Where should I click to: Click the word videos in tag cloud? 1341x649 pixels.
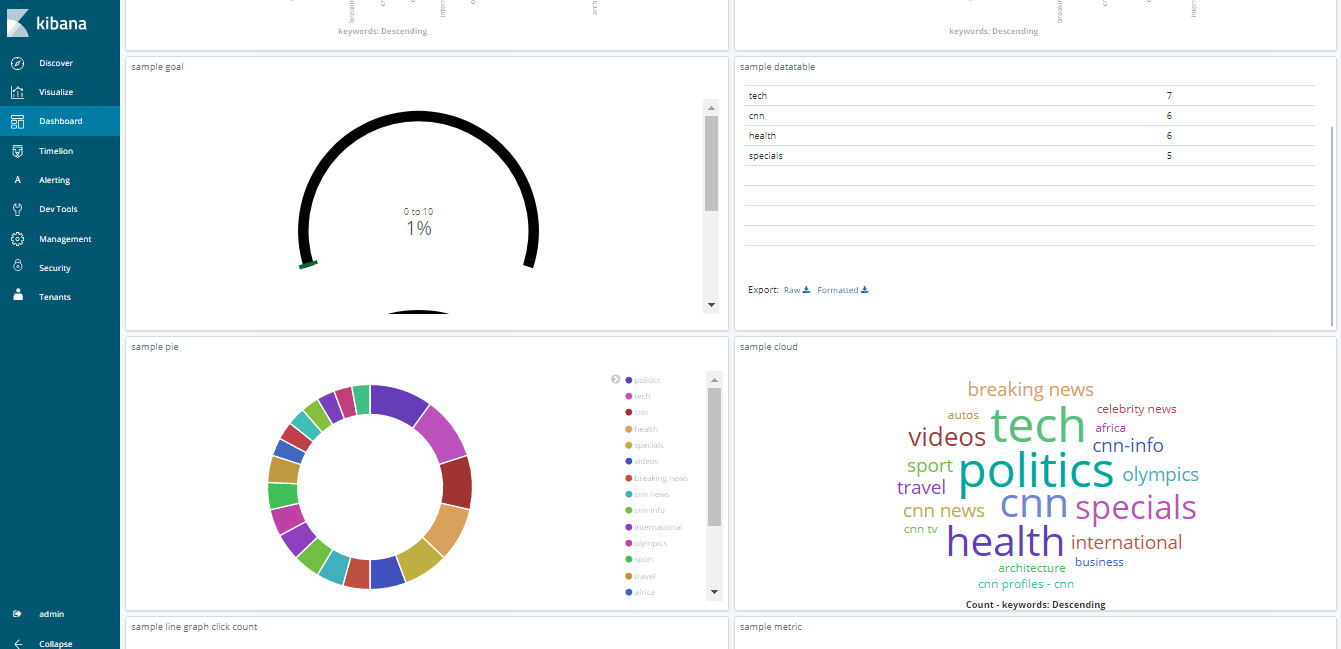tap(947, 437)
